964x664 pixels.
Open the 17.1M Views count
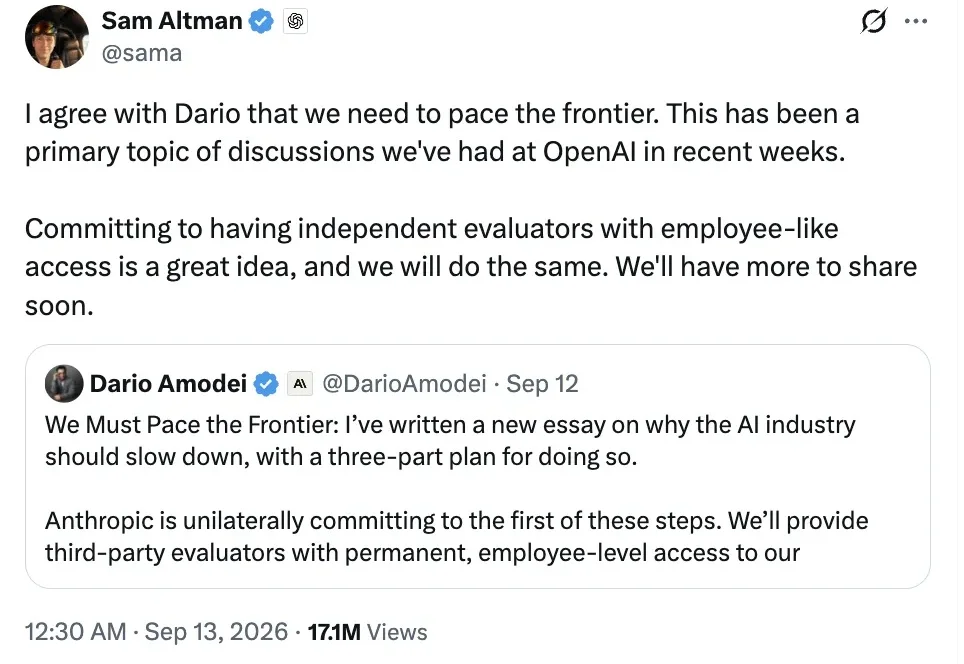coord(367,632)
